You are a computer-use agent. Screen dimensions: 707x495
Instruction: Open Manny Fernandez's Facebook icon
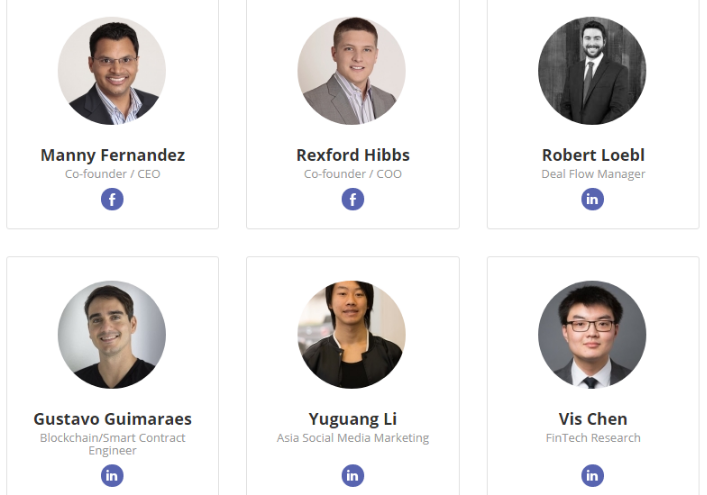112,199
